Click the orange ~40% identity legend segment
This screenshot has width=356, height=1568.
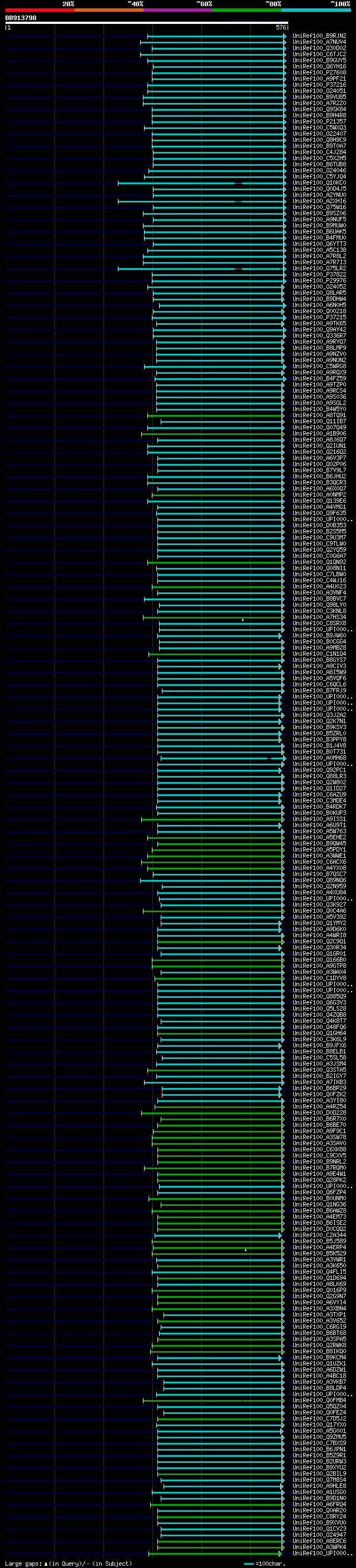[109, 10]
